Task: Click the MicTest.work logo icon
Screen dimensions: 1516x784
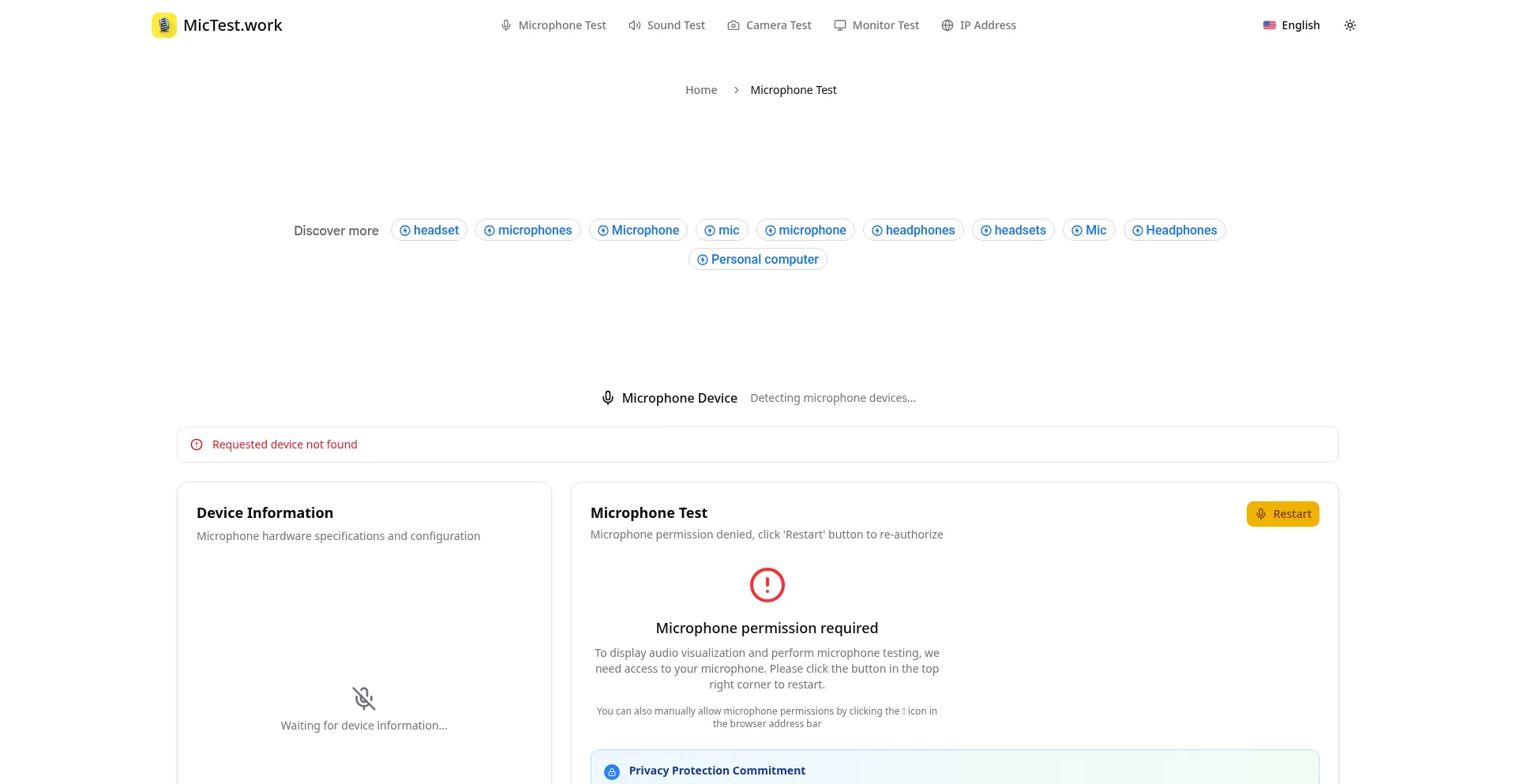Action: point(164,25)
